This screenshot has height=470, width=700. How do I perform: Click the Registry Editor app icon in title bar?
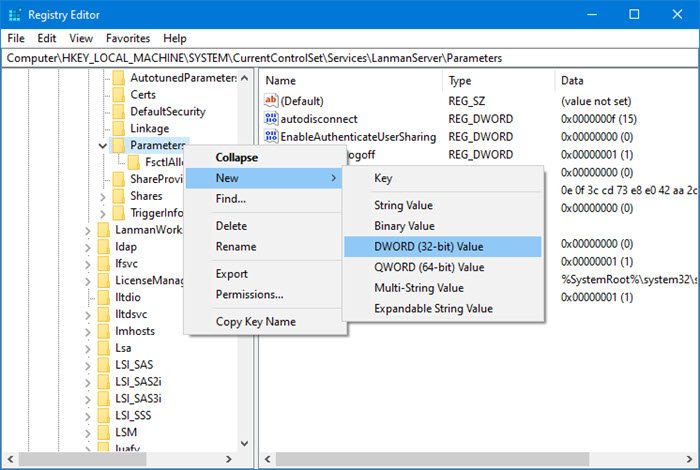pyautogui.click(x=16, y=15)
